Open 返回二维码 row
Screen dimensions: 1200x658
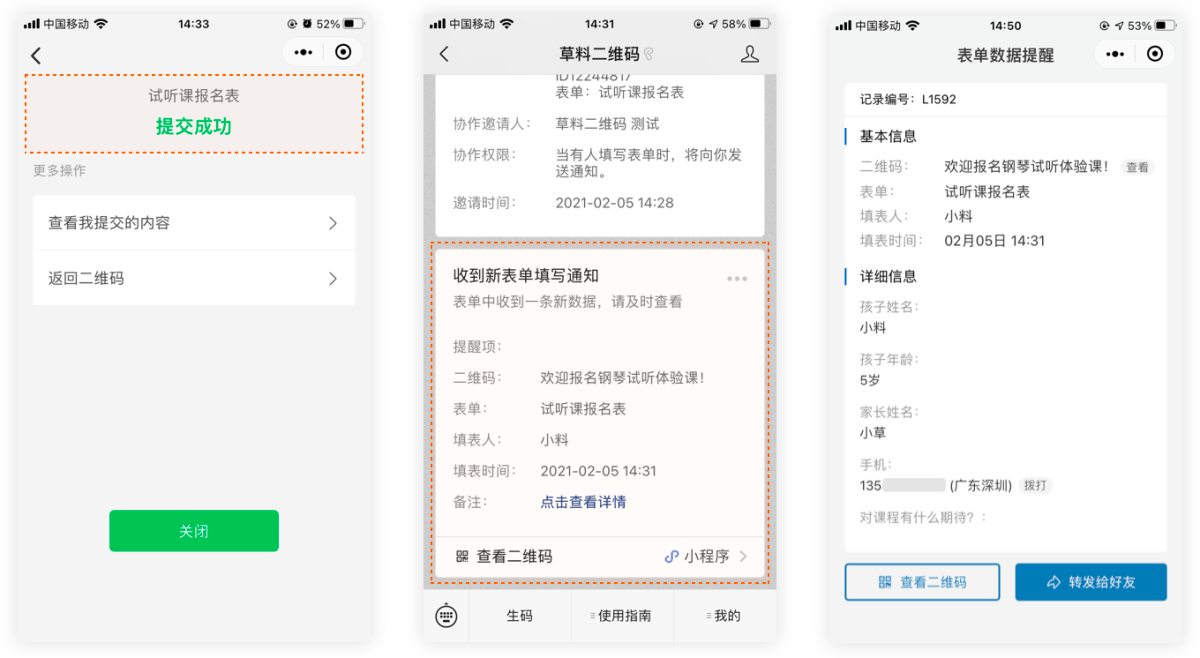pyautogui.click(x=194, y=278)
